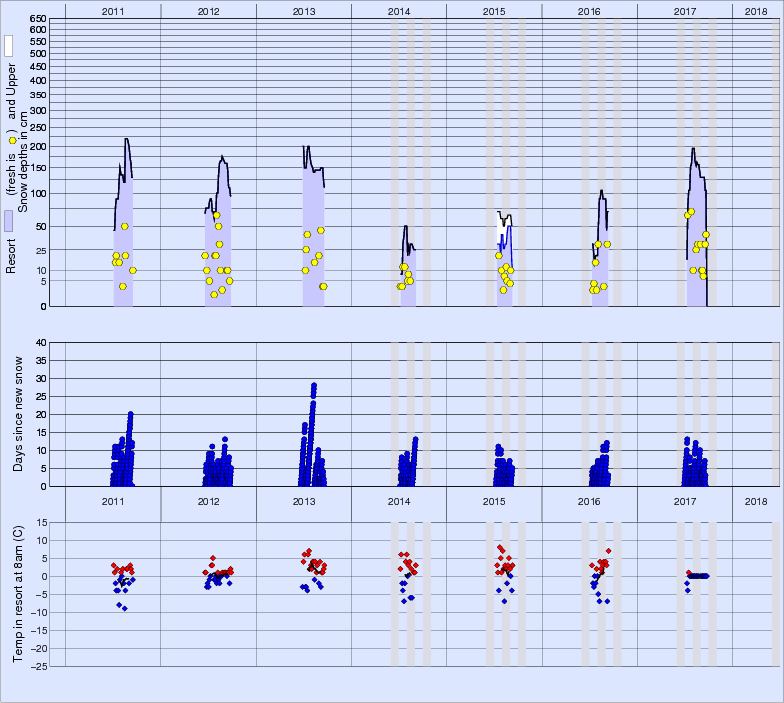Click the "Temp in resort at 8am" axis title
This screenshot has height=703, width=784.
(17, 594)
